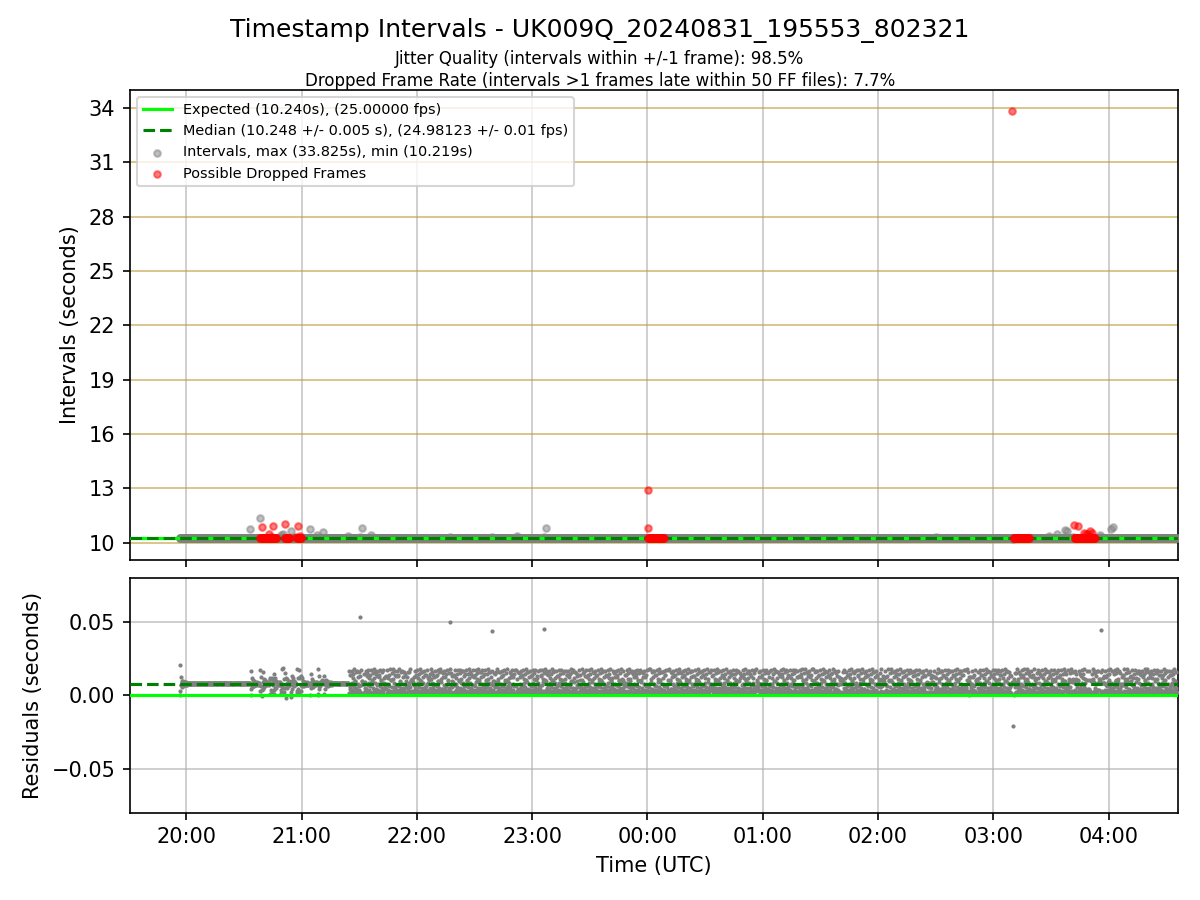
Task: Click the 13 tick label on the intervals axis
Action: 103,488
